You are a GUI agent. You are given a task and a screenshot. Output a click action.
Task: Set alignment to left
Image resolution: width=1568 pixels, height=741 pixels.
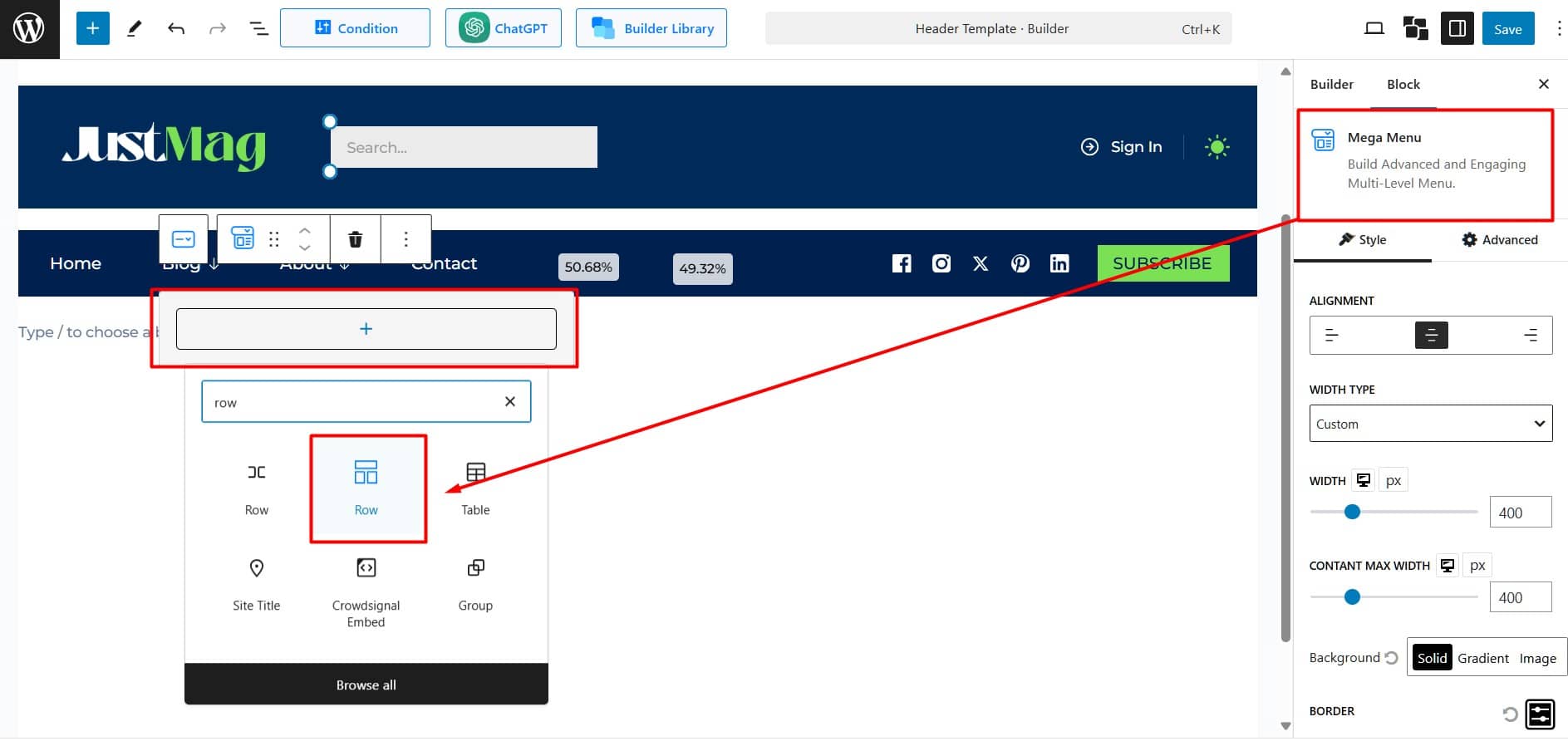coord(1331,335)
